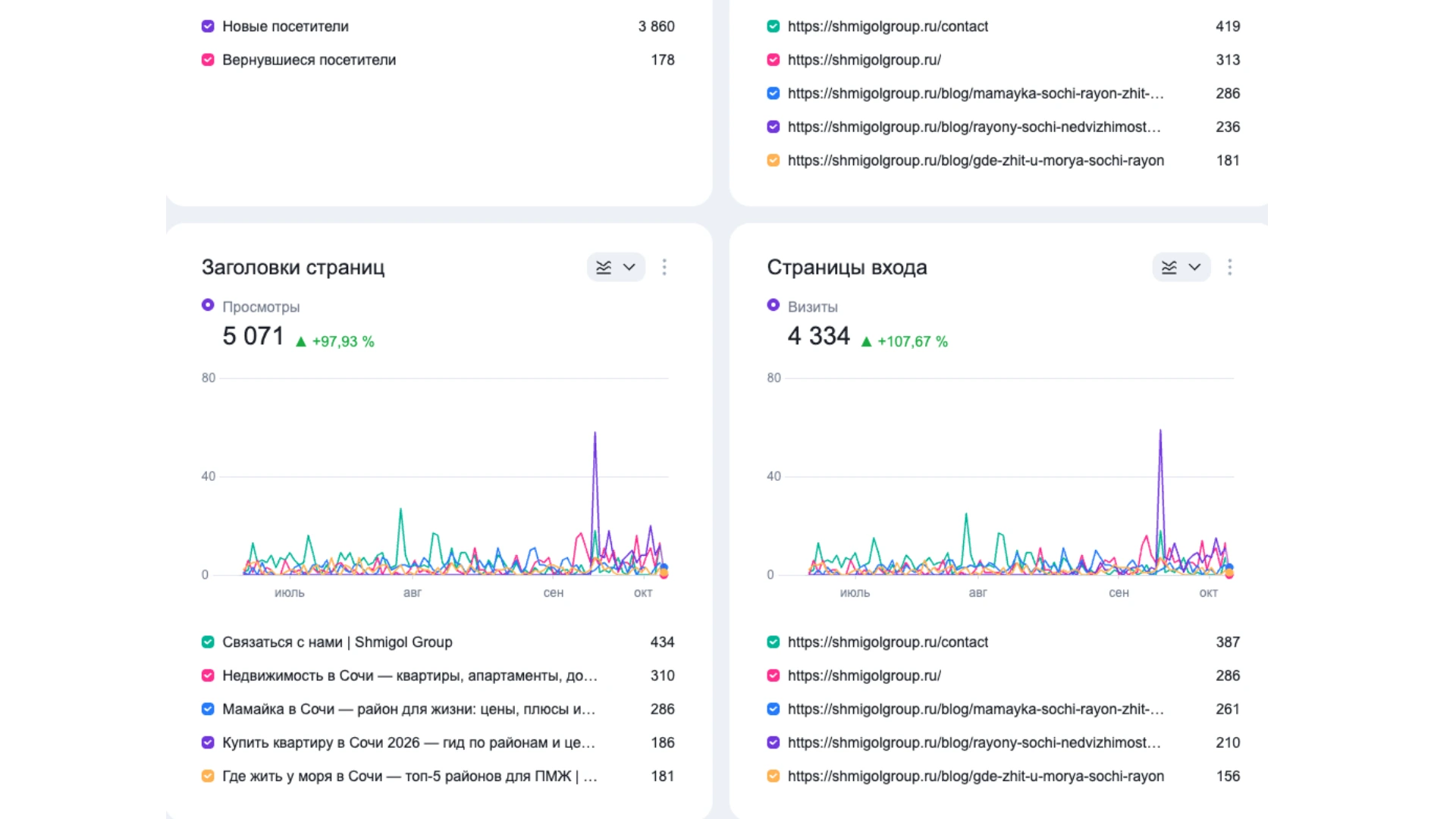The width and height of the screenshot is (1456, 819).
Task: Toggle gde-zhit-u-morya URL checkbox with value 181
Action: [773, 161]
